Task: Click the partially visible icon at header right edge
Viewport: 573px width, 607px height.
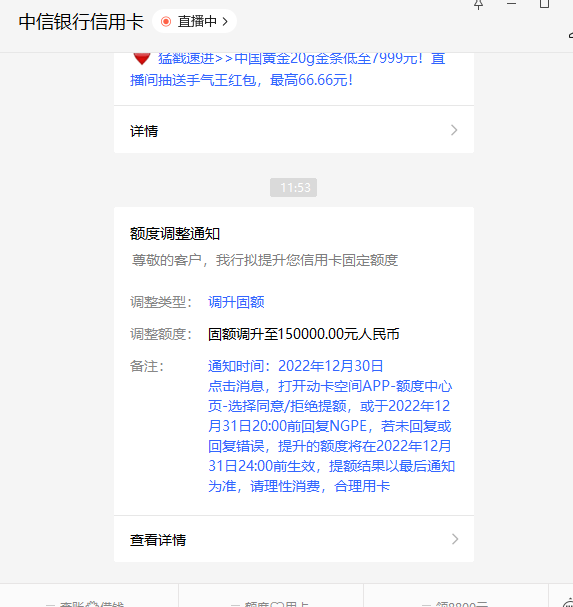Action: (x=571, y=35)
